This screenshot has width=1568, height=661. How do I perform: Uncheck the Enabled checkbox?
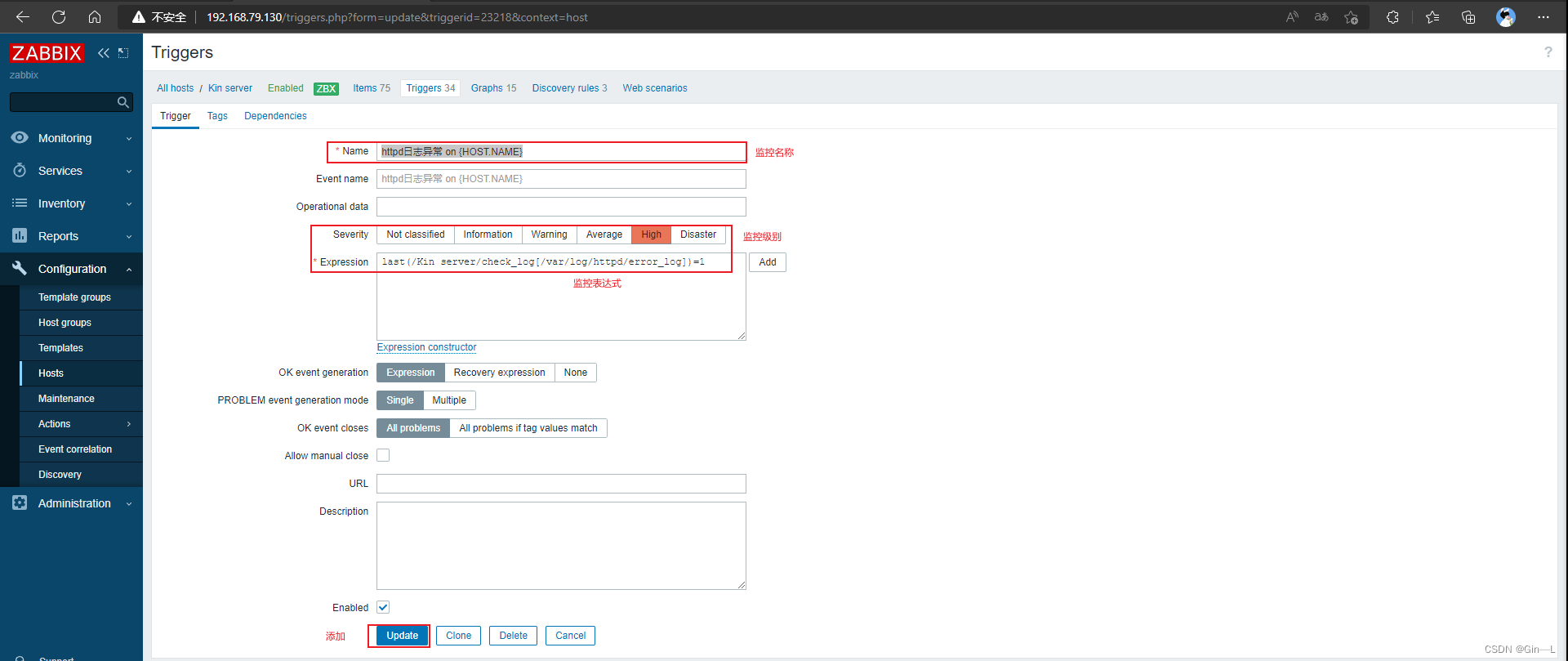(x=383, y=608)
